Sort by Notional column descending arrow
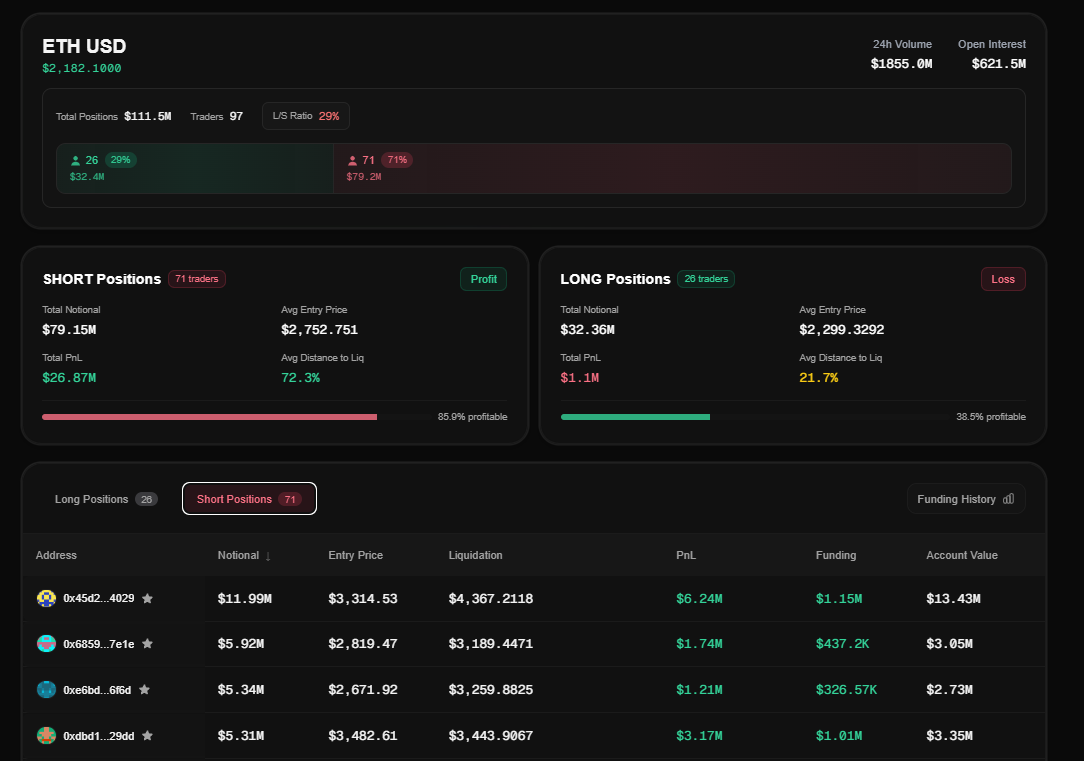This screenshot has width=1084, height=761. [267, 556]
